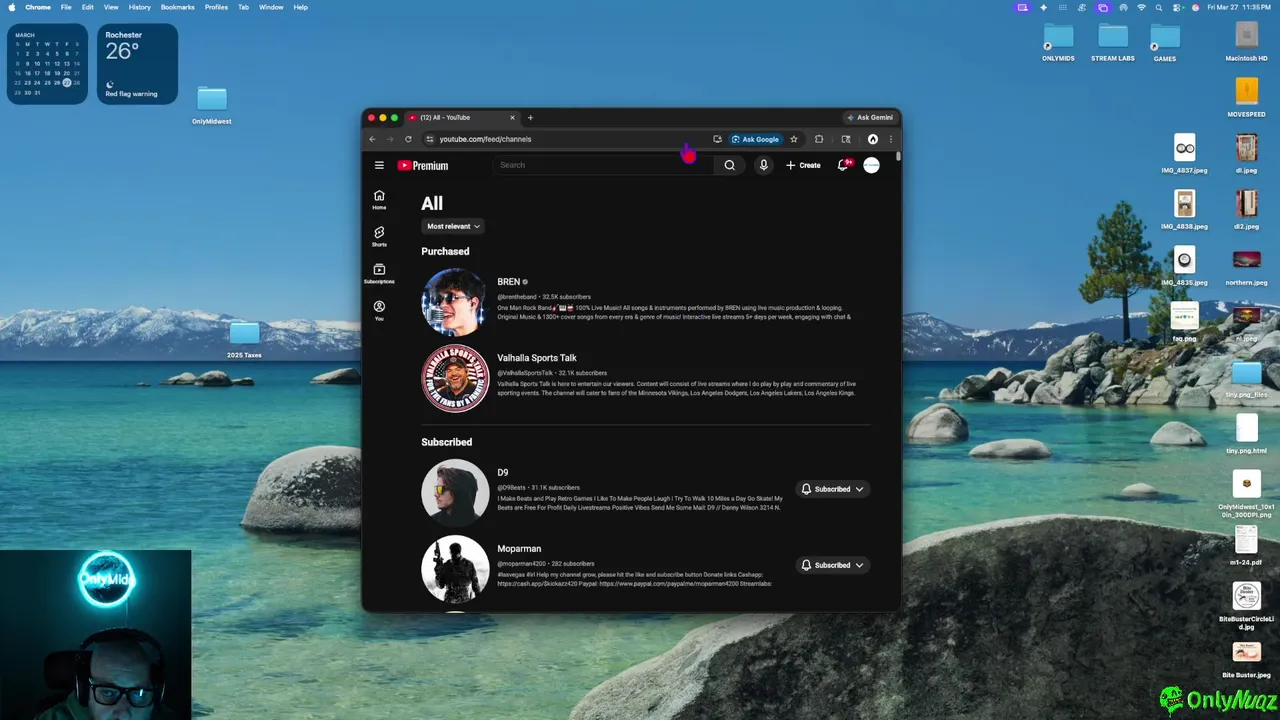Click the install app icon in address bar
The height and width of the screenshot is (720, 1280).
pyautogui.click(x=717, y=139)
